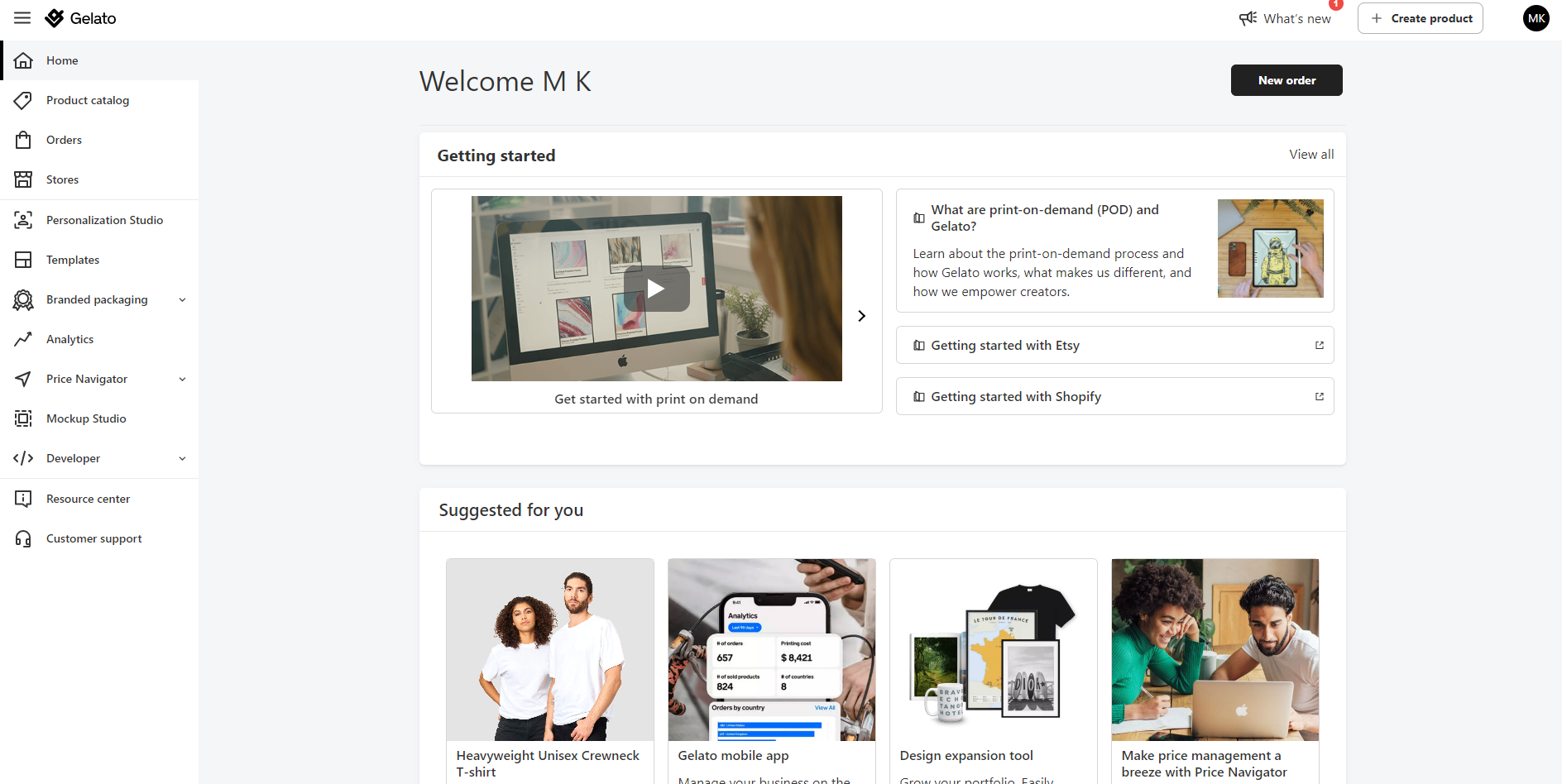Viewport: 1562px width, 784px height.
Task: Click the Gelato logo
Action: (80, 18)
